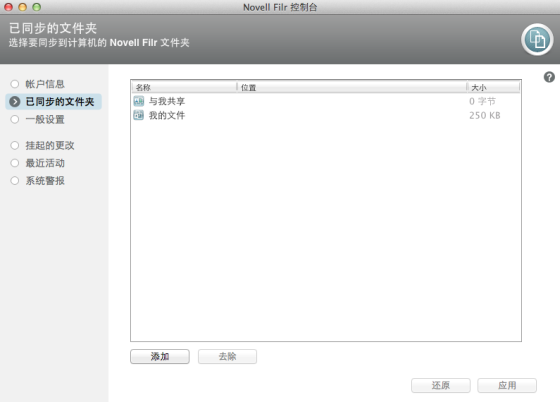Minimize the window with yellow button
This screenshot has width=560, height=402.
coord(22,7)
